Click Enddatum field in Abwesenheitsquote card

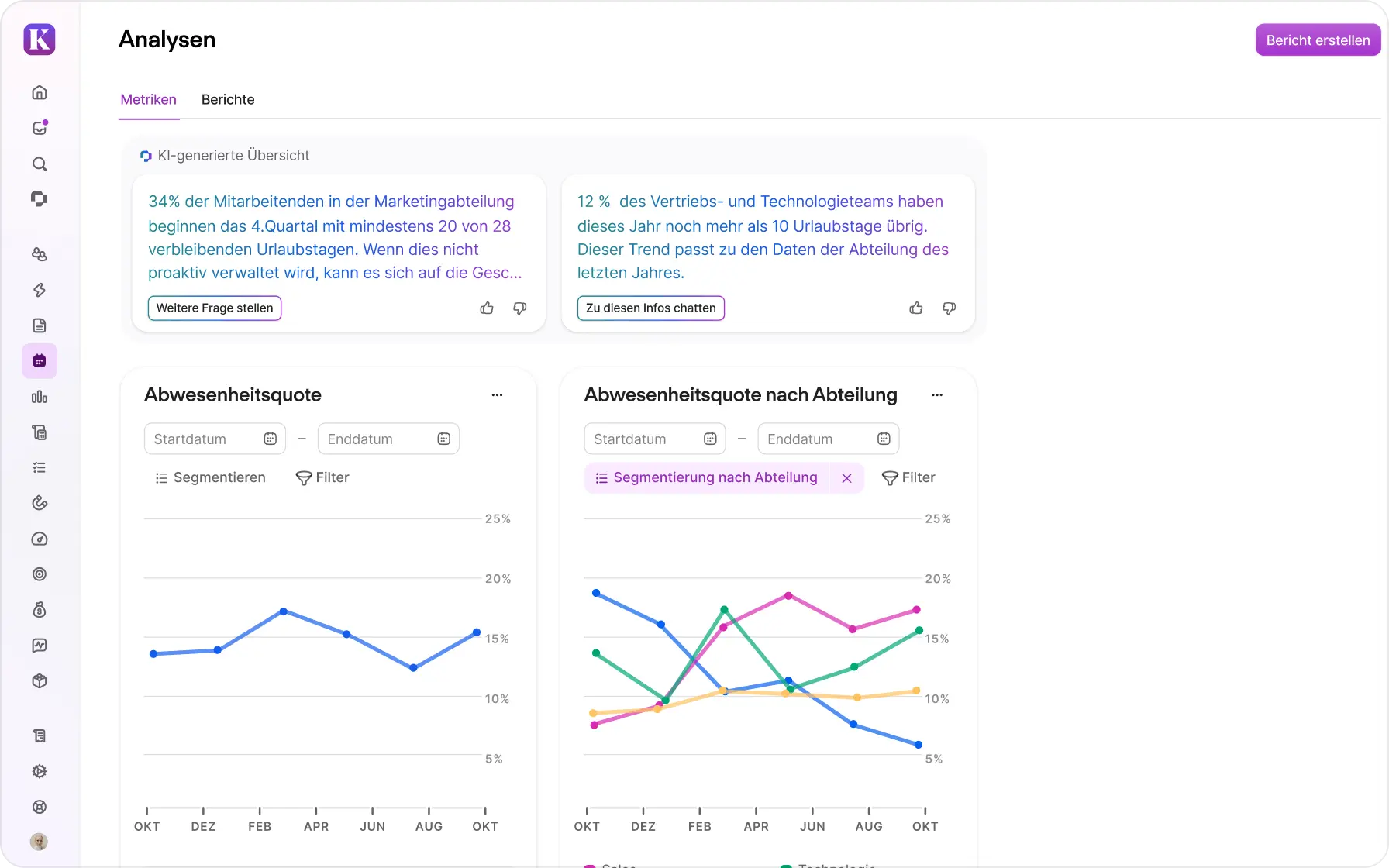click(388, 439)
